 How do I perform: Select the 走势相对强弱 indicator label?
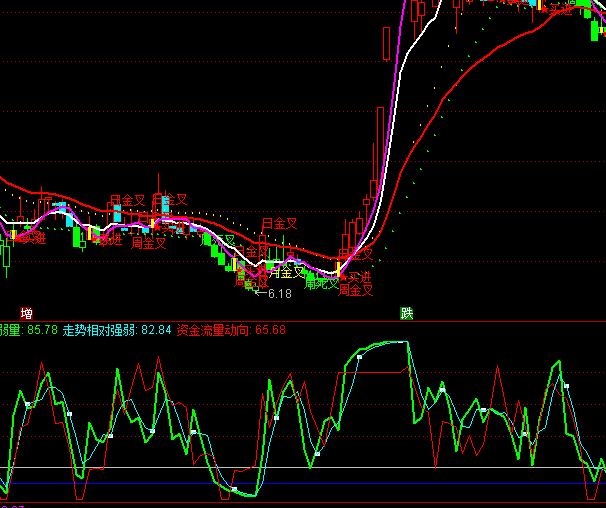101,330
